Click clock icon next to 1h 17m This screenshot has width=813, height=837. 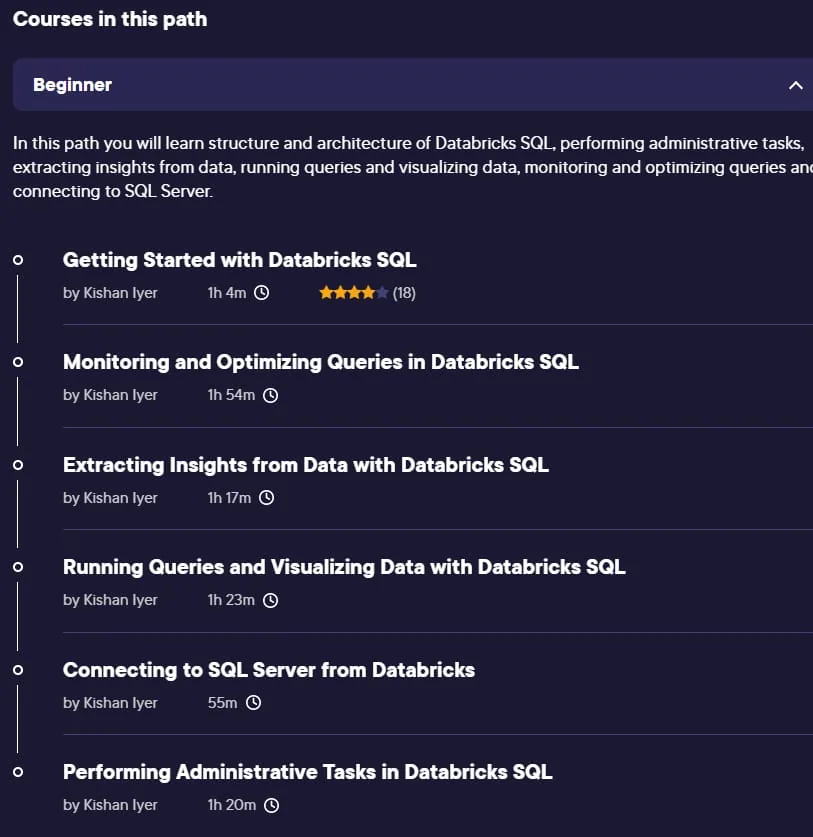tap(266, 498)
